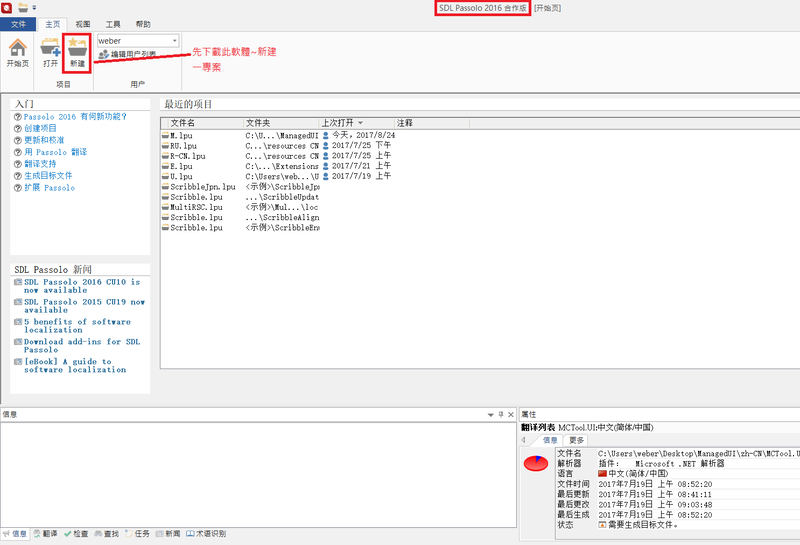This screenshot has height=545, width=800.
Task: Click the pie chart icon in properties panel
Action: [x=536, y=462]
